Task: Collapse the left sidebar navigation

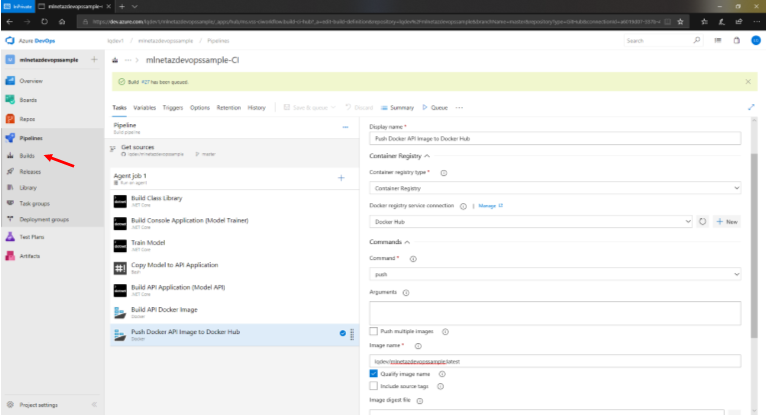Action: tap(94, 405)
